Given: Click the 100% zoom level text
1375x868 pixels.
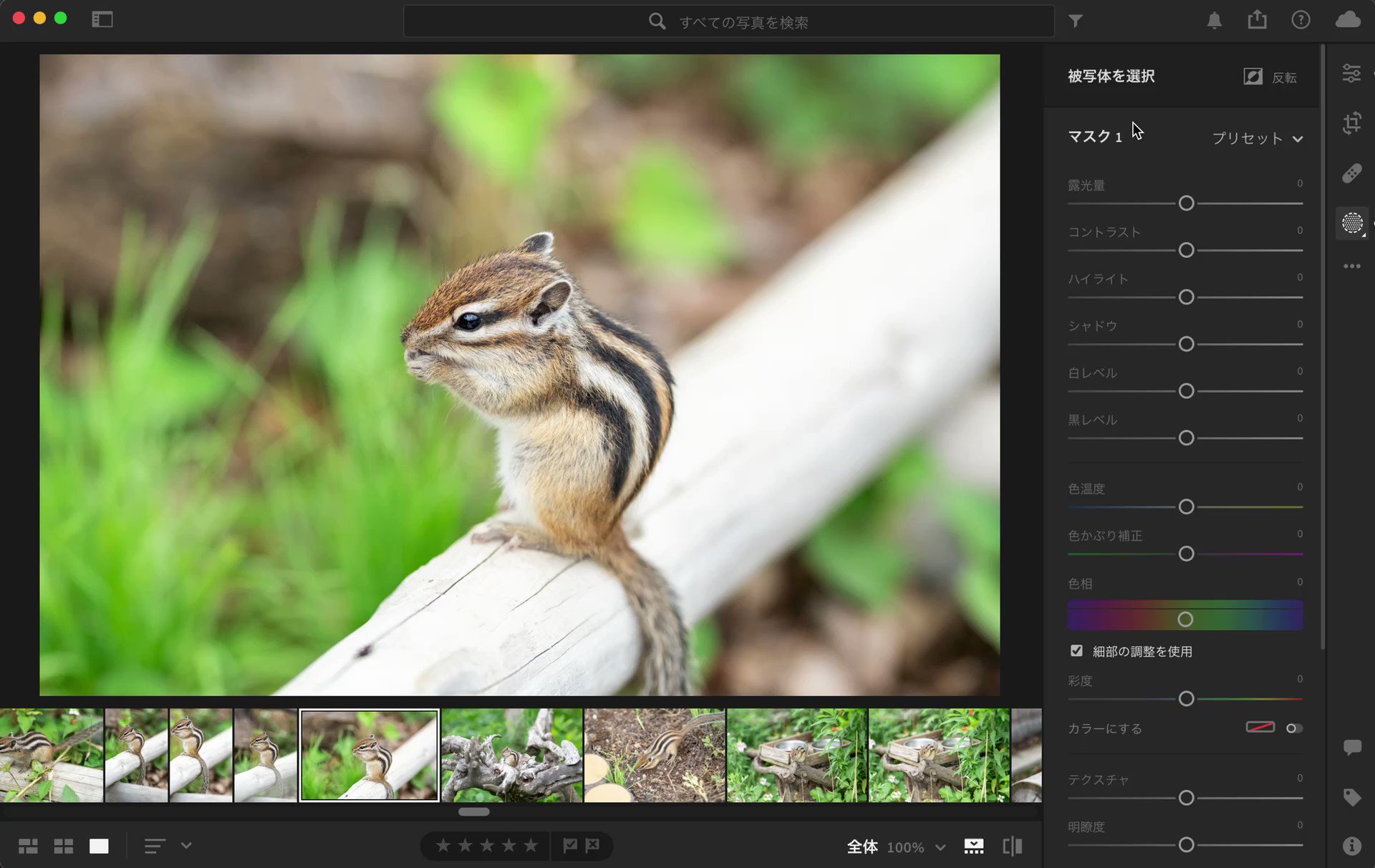Looking at the screenshot, I should pos(905,847).
